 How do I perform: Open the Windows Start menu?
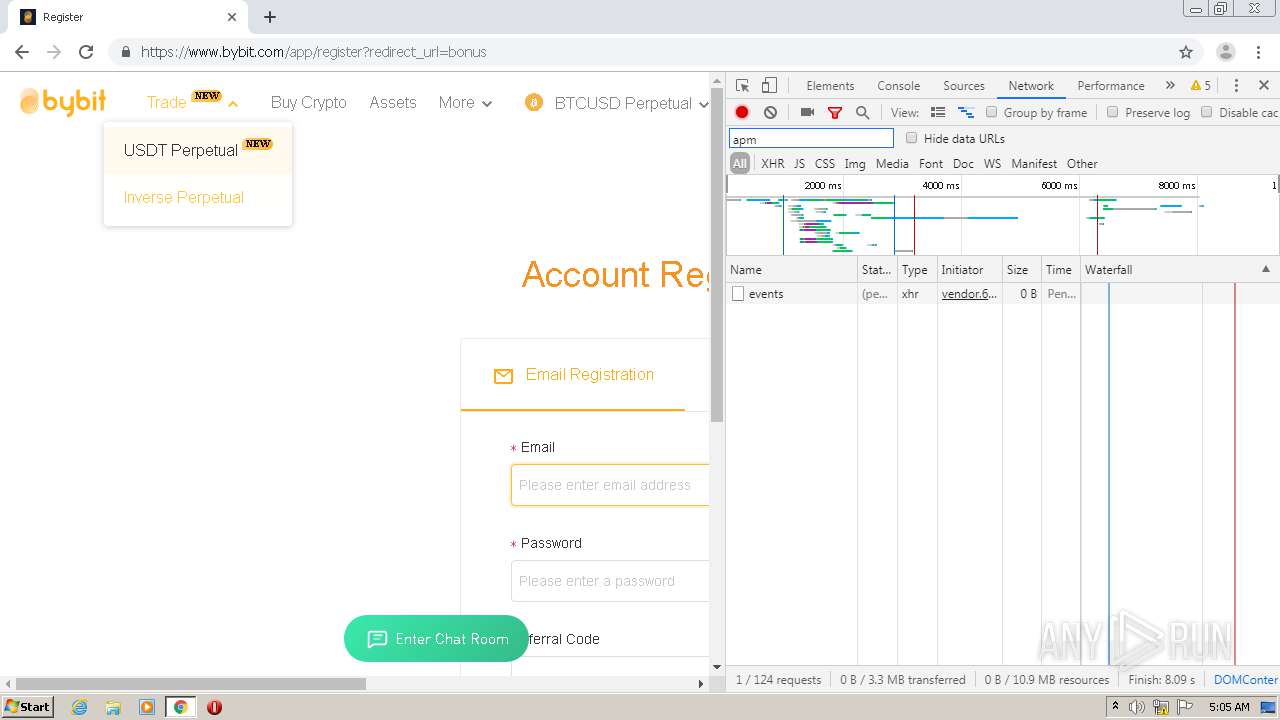click(27, 707)
